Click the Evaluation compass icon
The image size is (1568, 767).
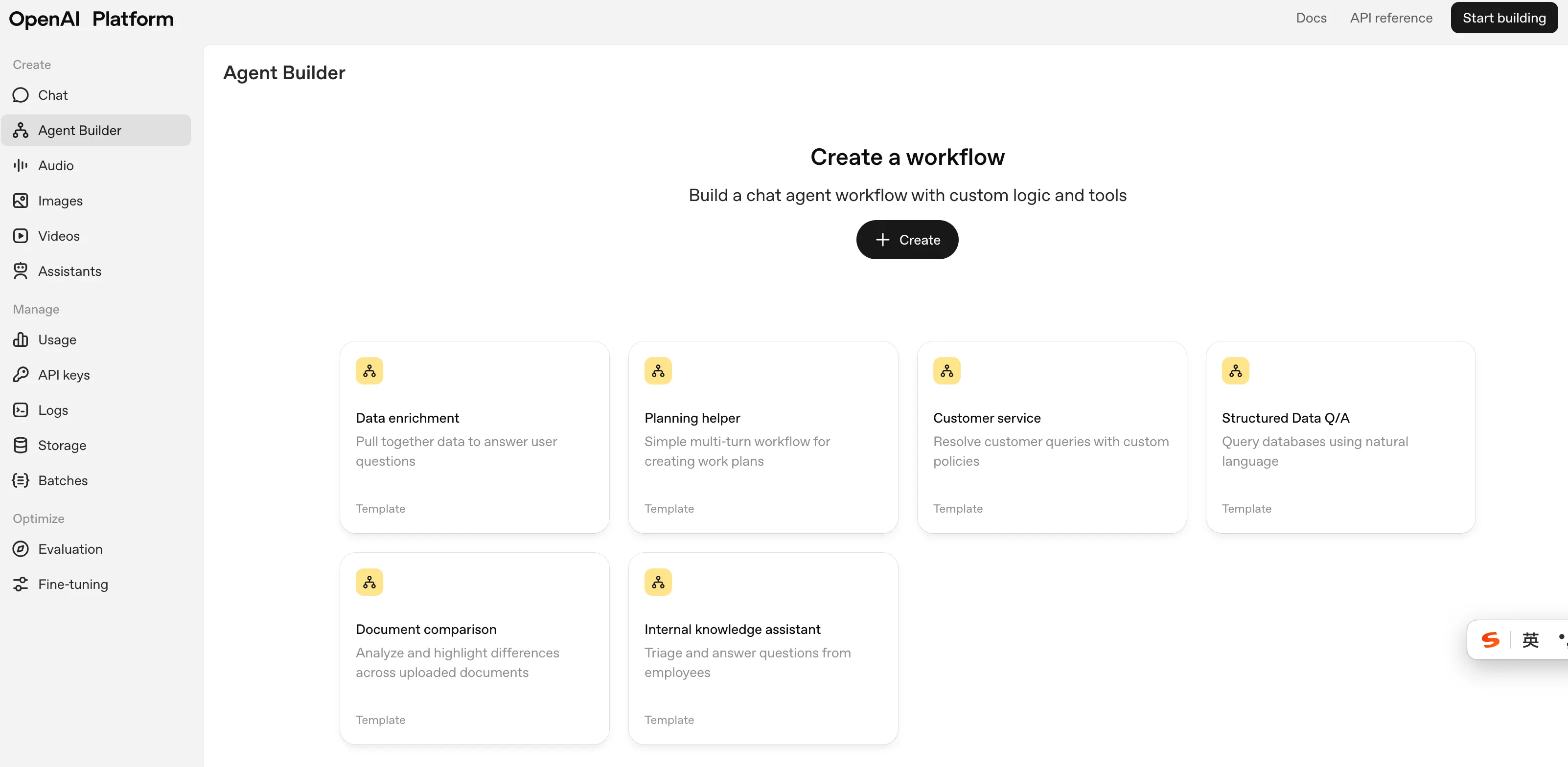[21, 549]
